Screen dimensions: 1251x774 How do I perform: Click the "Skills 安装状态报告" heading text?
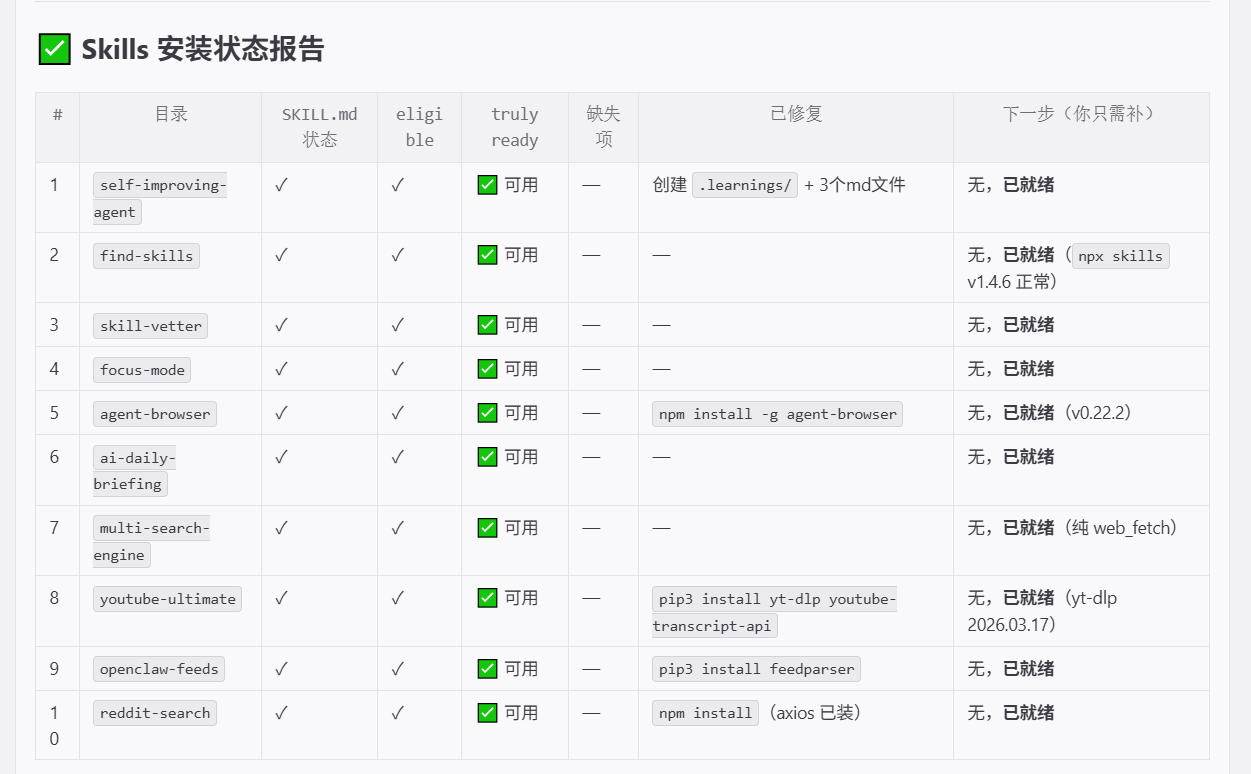click(x=203, y=49)
